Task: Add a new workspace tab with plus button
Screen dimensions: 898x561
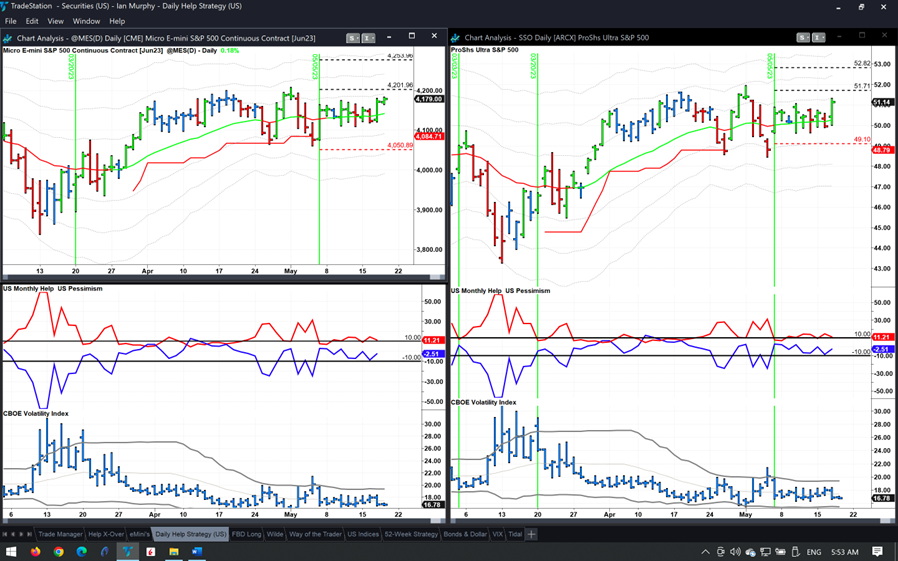Action: (x=531, y=534)
